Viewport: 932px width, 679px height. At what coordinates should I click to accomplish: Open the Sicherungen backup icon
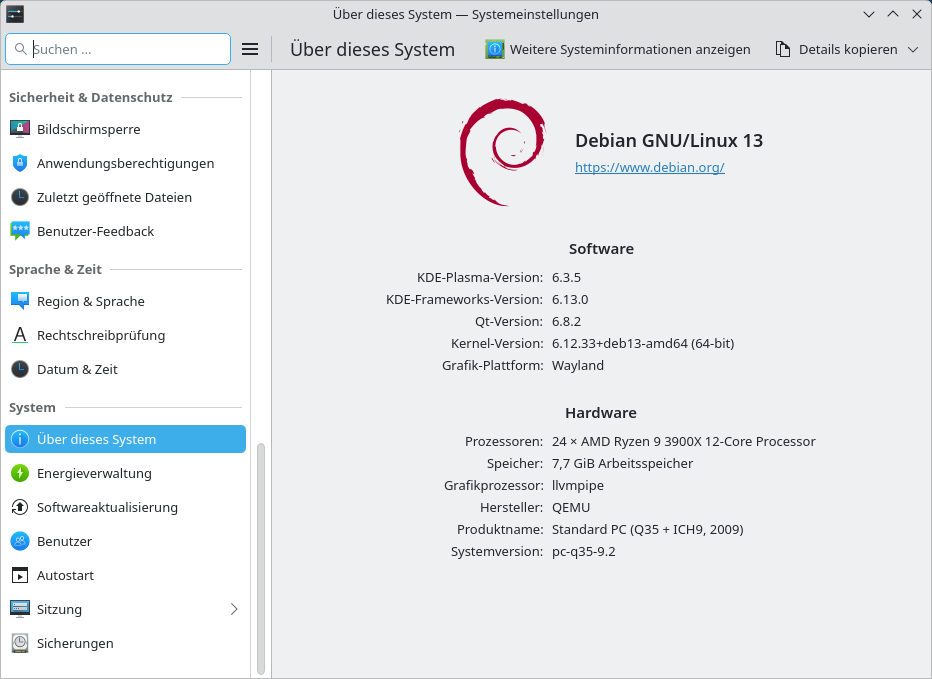(x=20, y=643)
